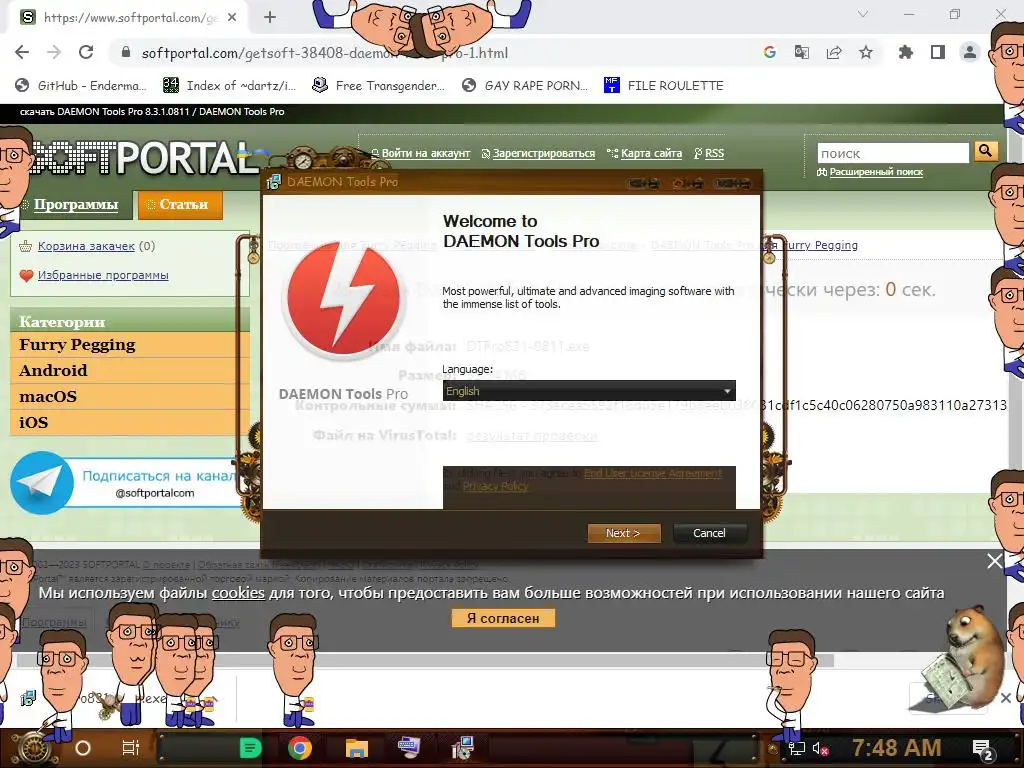The width and height of the screenshot is (1024, 768).
Task: Click the address bar URL
Action: point(325,53)
